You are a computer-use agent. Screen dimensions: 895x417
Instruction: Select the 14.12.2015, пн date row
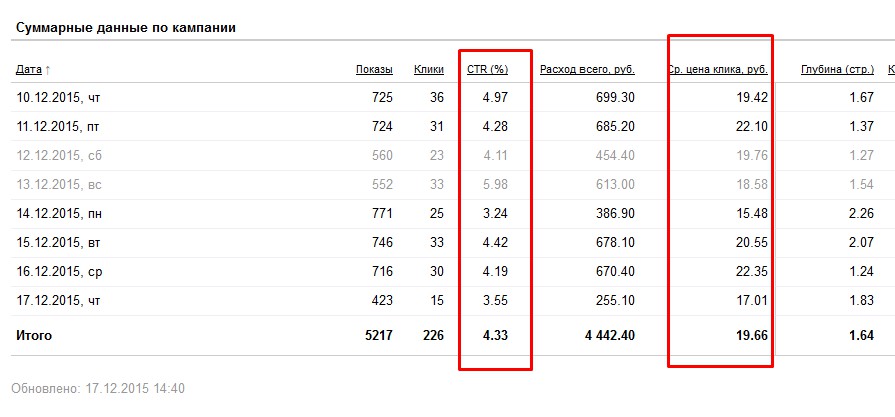coord(58,213)
